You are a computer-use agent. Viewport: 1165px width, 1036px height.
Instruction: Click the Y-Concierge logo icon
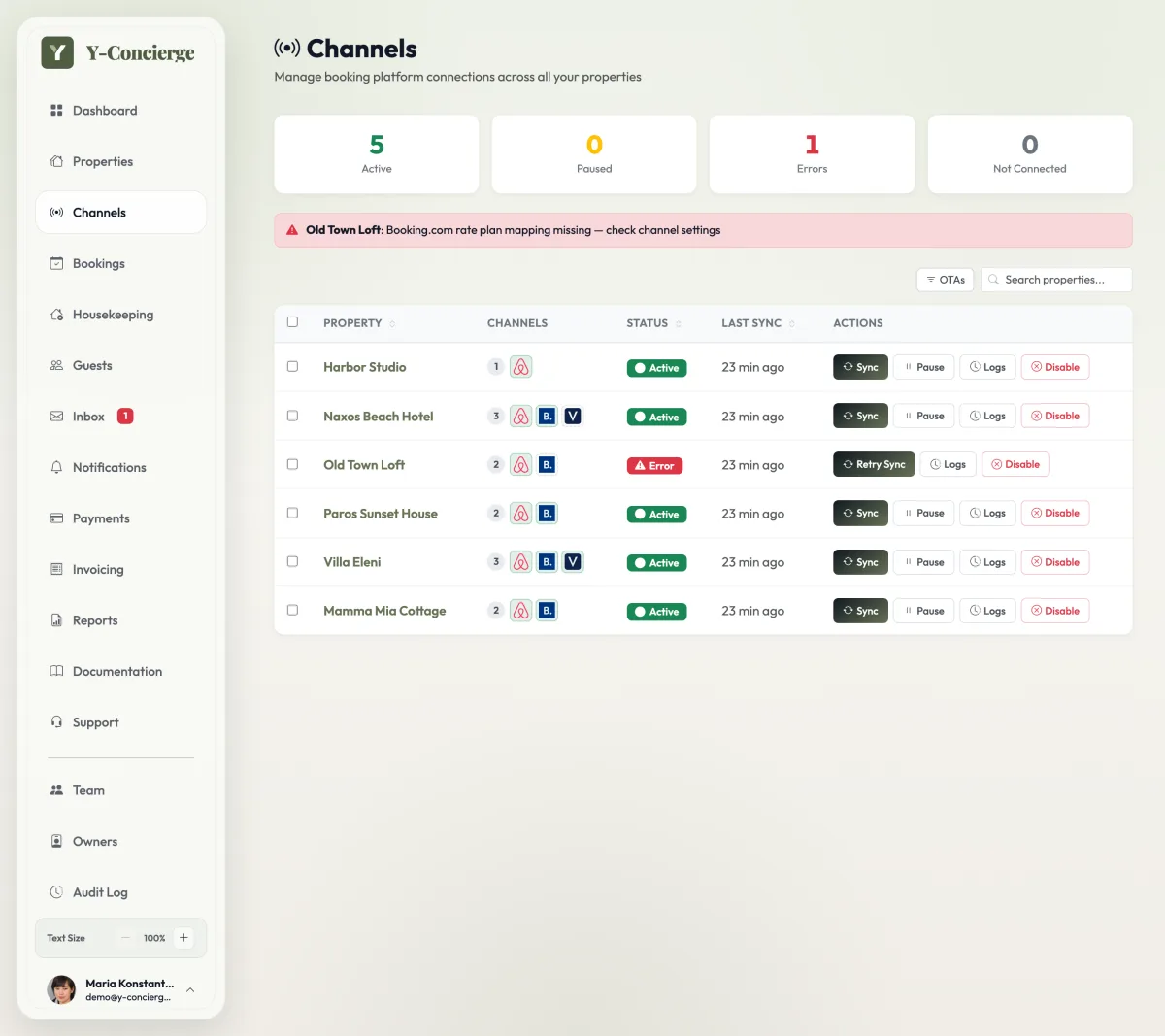tap(57, 52)
